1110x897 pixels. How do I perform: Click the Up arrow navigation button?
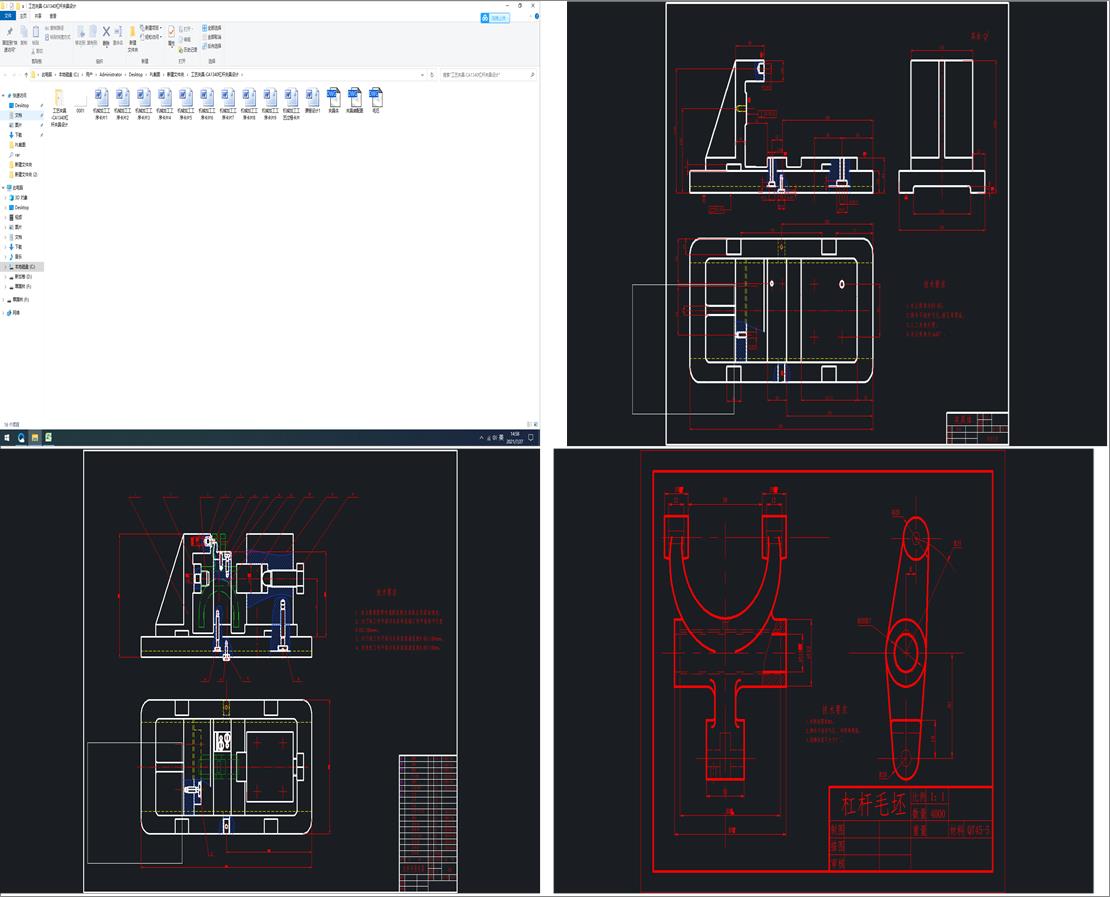coord(26,75)
